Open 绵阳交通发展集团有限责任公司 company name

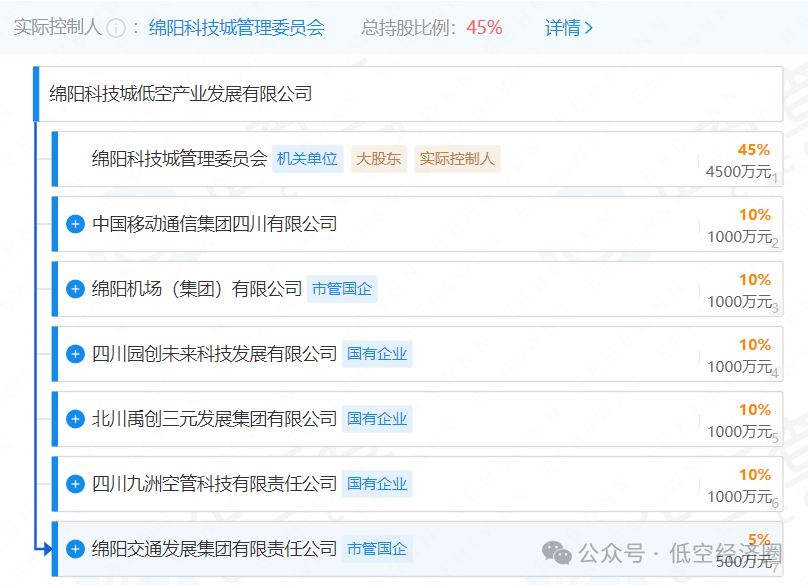click(x=214, y=549)
